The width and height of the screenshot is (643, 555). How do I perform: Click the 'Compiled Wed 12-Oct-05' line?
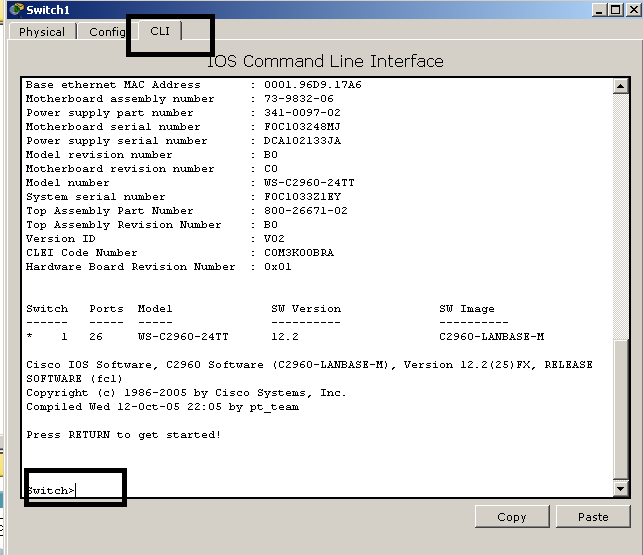162,407
